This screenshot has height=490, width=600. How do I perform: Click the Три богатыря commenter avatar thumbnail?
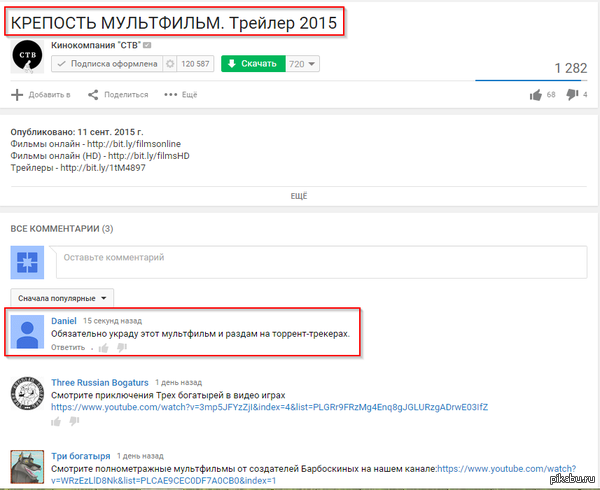(x=26, y=464)
